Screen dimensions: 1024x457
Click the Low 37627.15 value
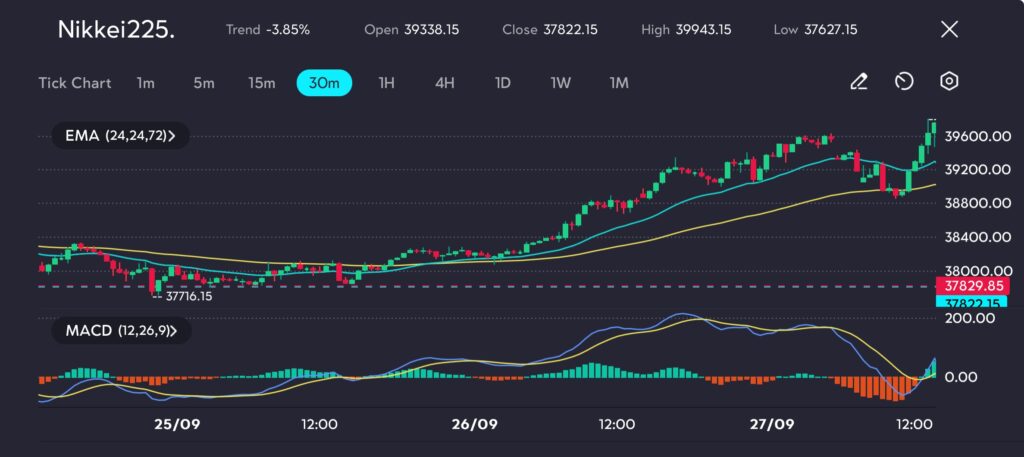816,30
